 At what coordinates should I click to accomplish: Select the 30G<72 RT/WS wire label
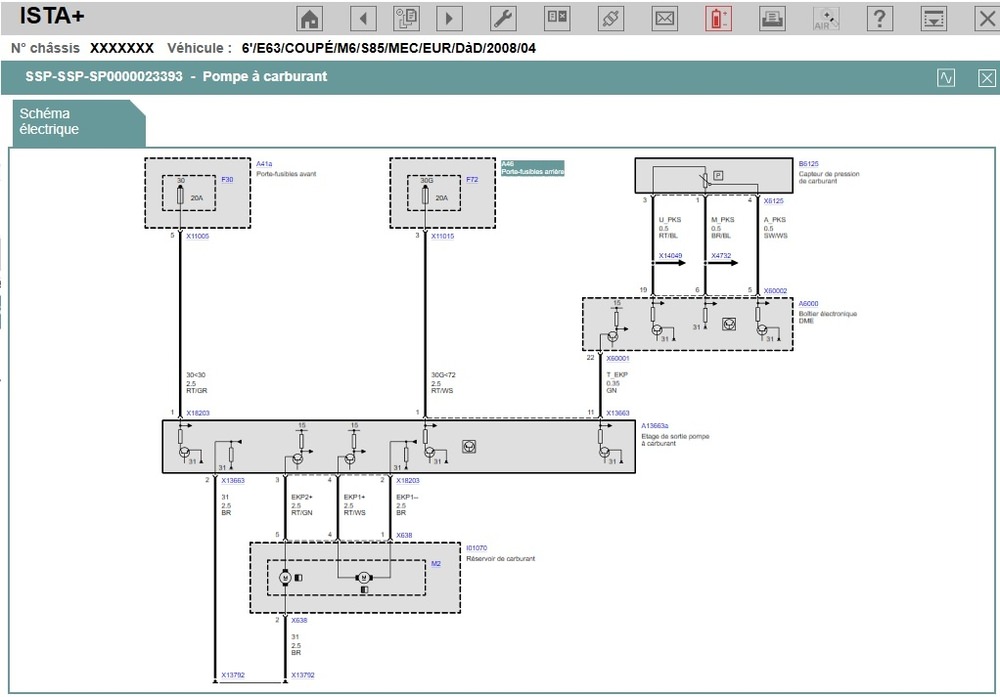[x=443, y=383]
